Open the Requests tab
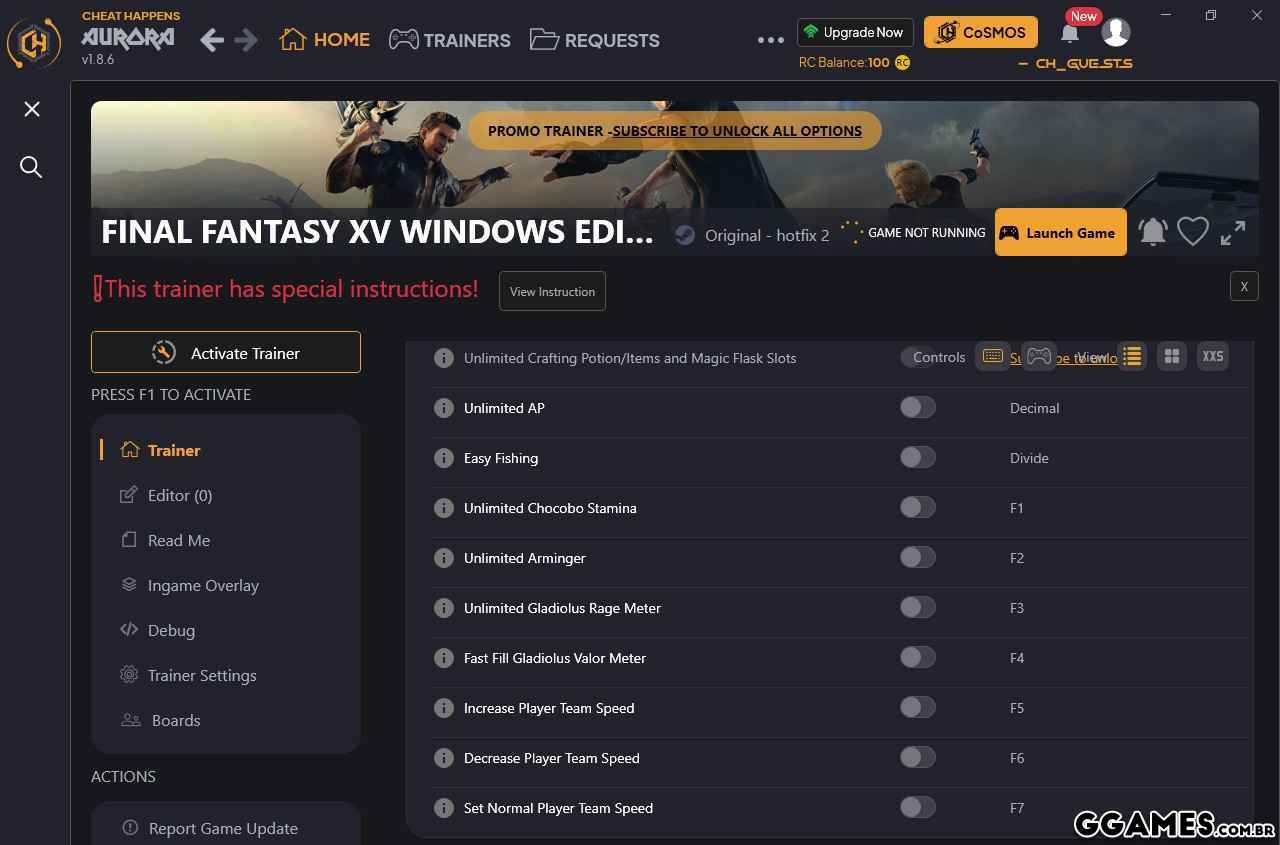Screen dimensions: 1280x845 [x=595, y=40]
